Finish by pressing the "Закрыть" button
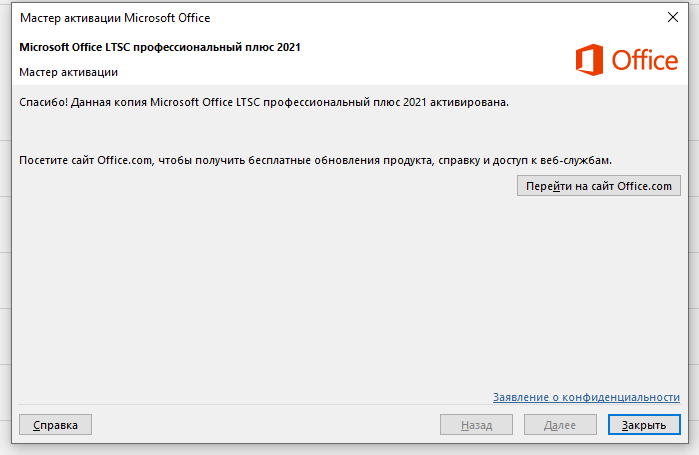Image resolution: width=699 pixels, height=455 pixels. pyautogui.click(x=644, y=425)
